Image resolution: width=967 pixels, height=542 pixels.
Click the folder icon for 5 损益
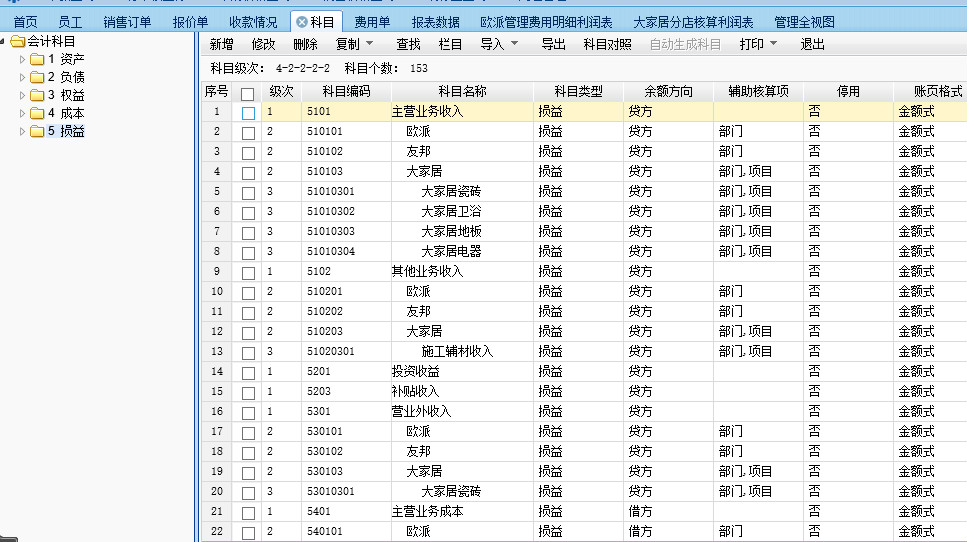(x=37, y=131)
